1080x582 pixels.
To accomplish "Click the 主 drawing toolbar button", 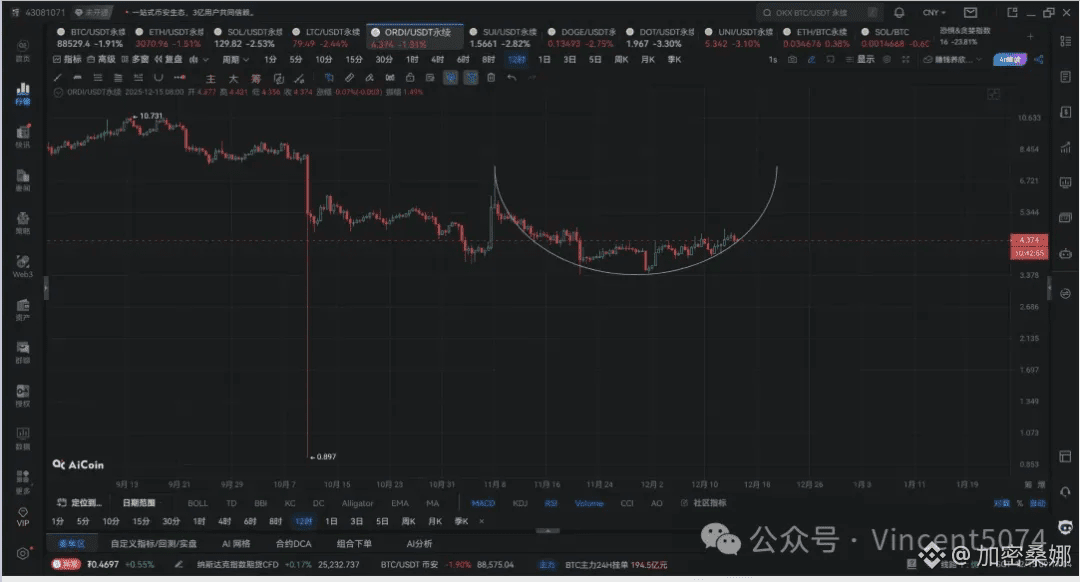I will coord(211,79).
